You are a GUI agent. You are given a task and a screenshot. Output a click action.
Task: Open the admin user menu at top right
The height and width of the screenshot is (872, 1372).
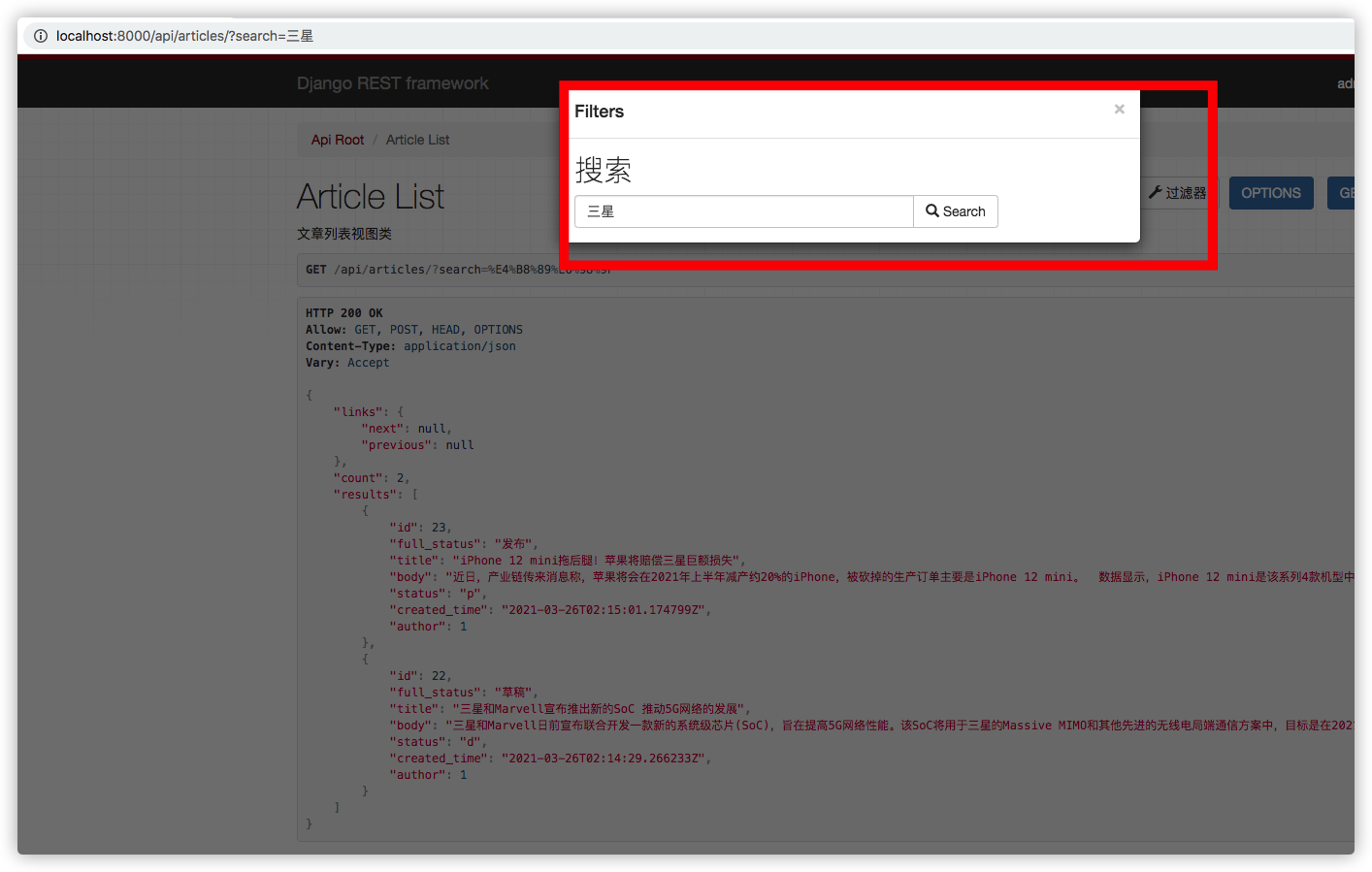(x=1345, y=83)
